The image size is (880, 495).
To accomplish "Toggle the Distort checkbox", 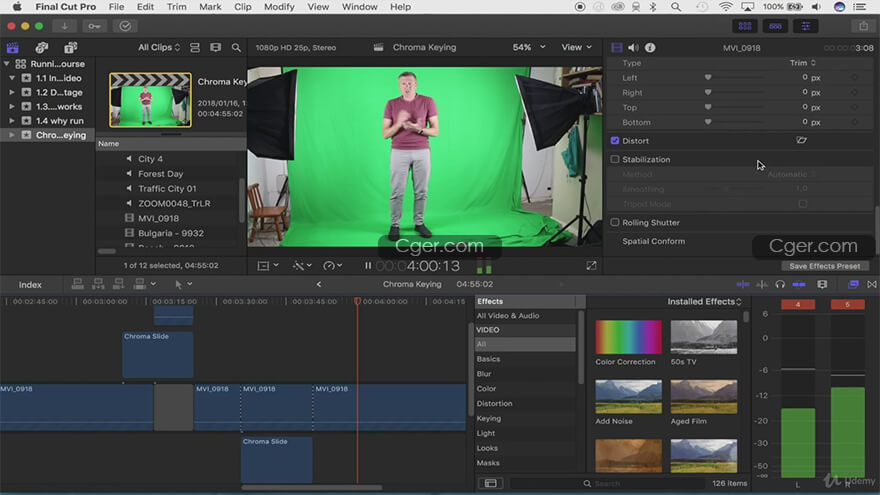I will coord(615,140).
